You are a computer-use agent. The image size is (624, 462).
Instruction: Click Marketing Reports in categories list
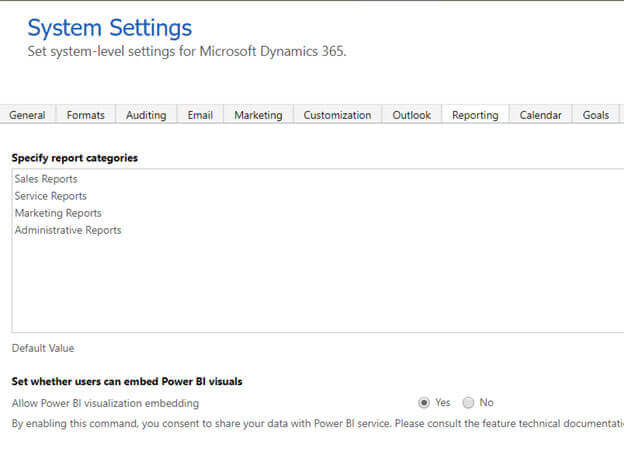point(58,213)
